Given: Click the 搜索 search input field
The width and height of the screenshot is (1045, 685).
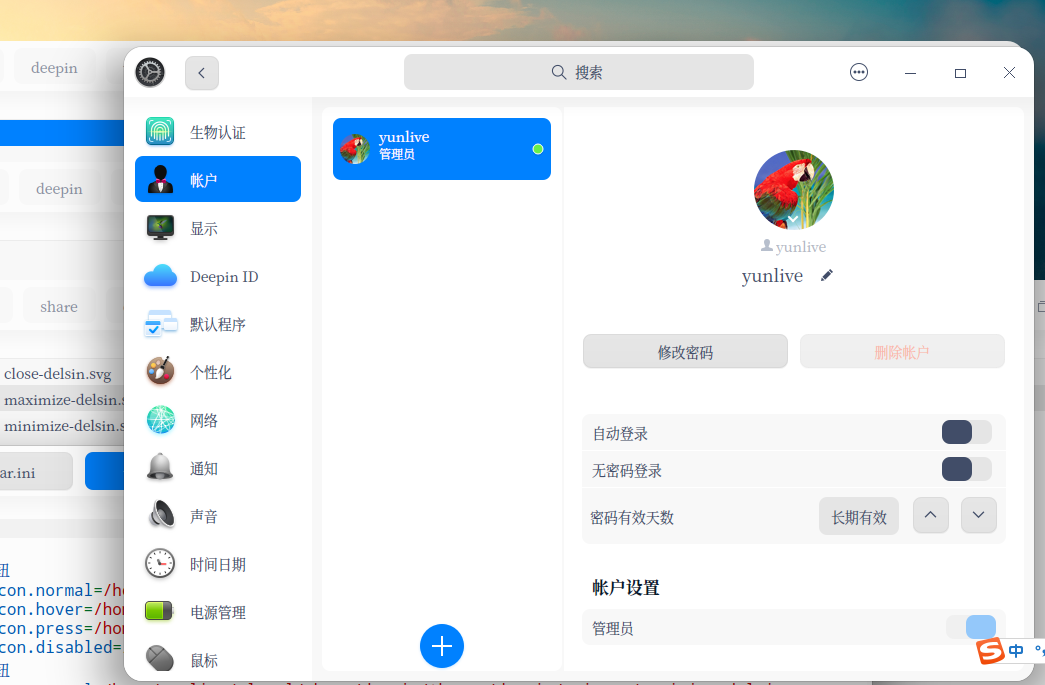Looking at the screenshot, I should click(578, 72).
